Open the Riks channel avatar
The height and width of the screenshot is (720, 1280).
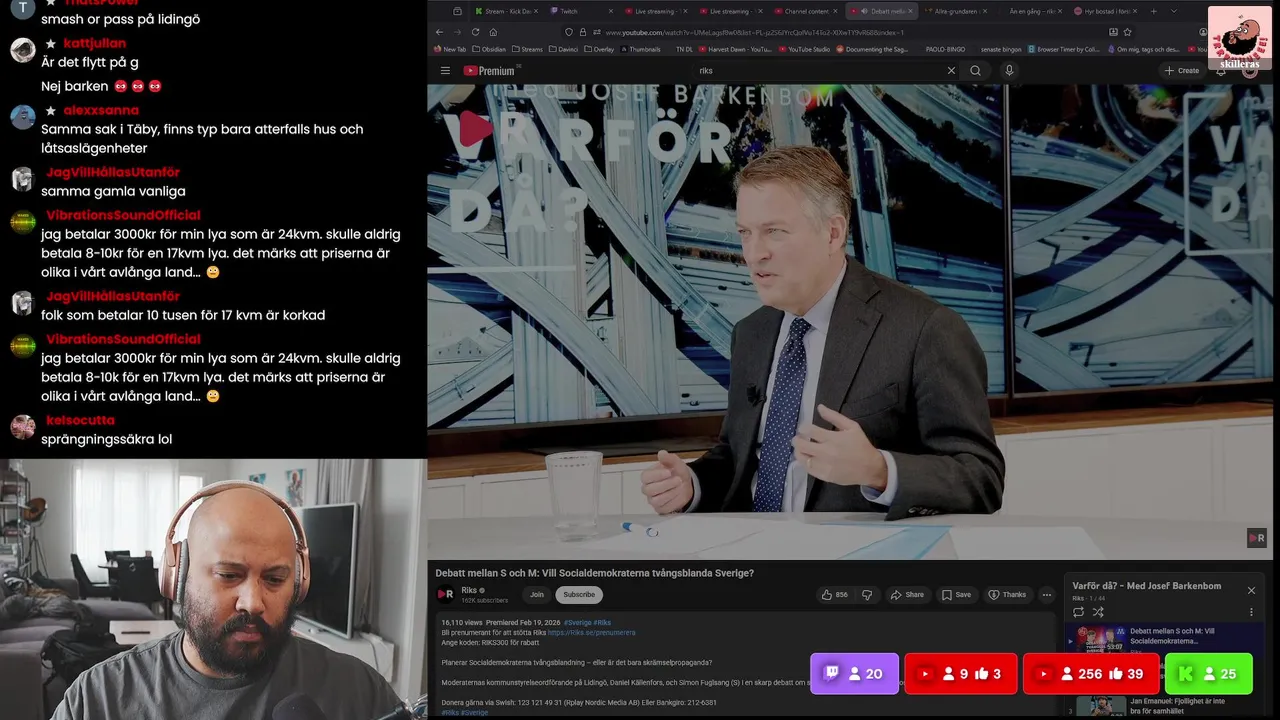tap(445, 594)
